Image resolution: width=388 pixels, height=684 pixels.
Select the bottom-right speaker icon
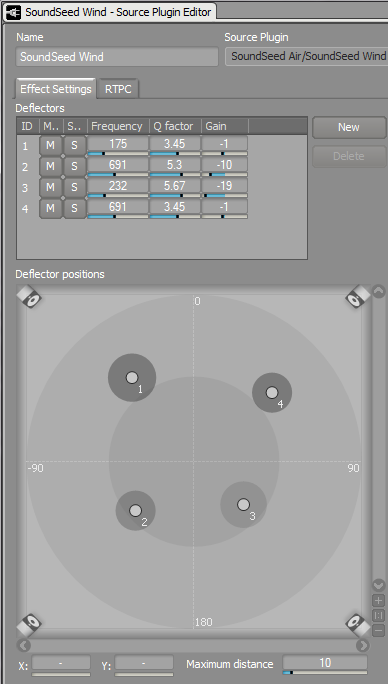[x=358, y=624]
